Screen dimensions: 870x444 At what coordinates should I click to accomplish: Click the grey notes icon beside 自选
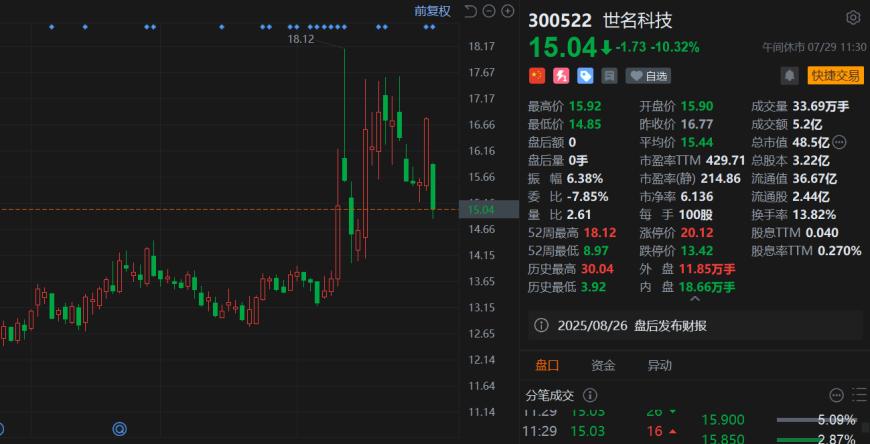coord(609,76)
